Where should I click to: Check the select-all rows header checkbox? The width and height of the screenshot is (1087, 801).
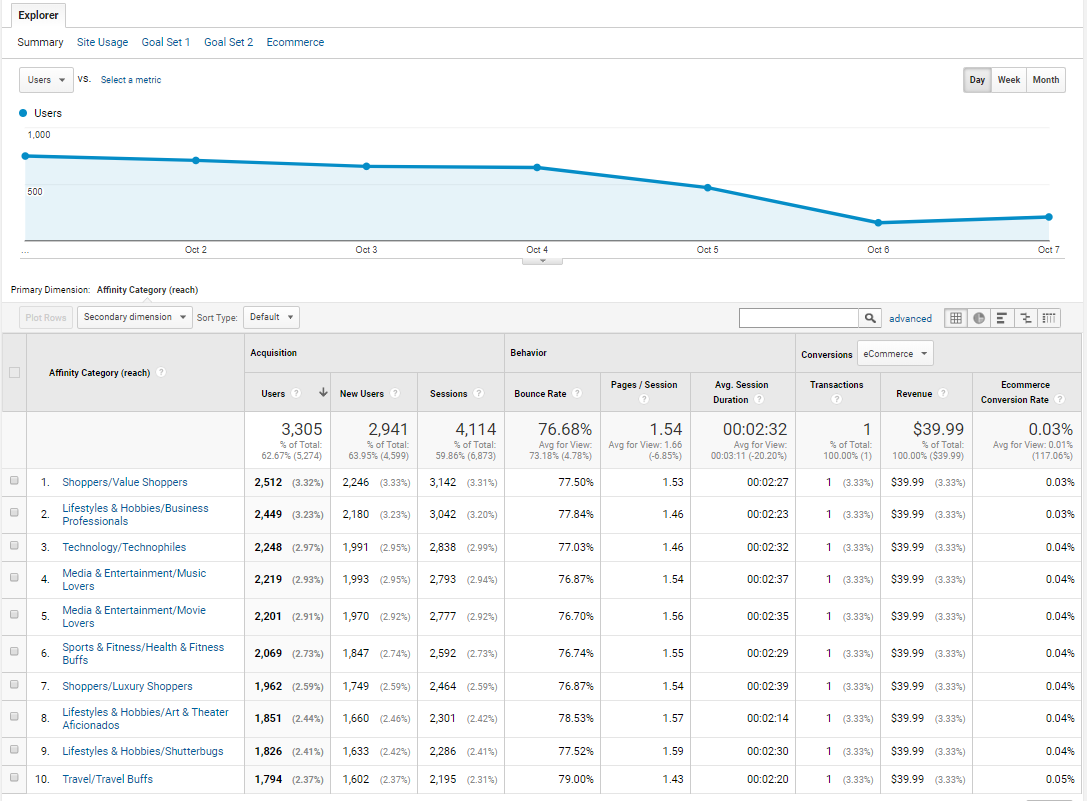tap(14, 373)
